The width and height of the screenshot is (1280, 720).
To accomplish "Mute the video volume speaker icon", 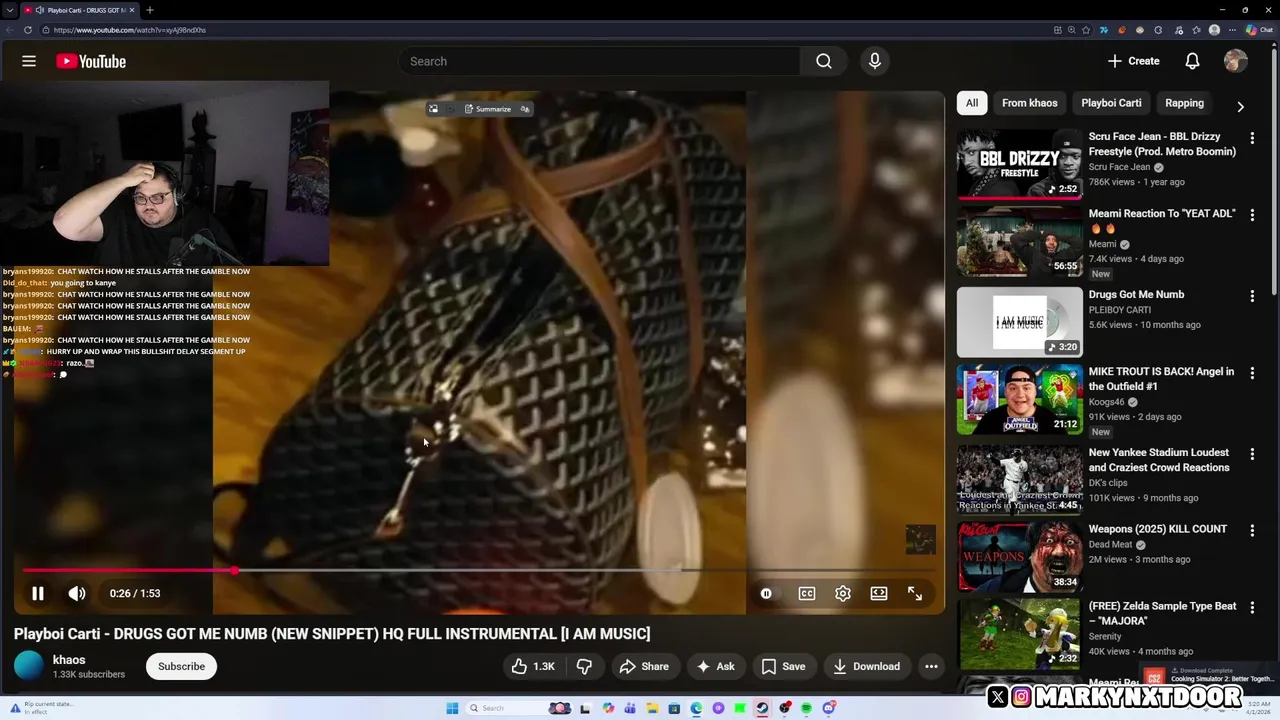I will (x=77, y=593).
